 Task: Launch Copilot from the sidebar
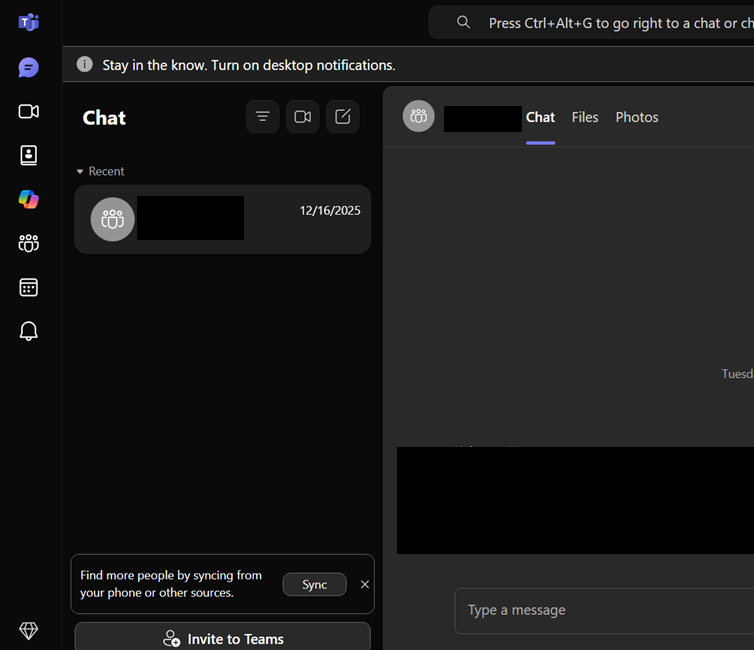pyautogui.click(x=28, y=199)
